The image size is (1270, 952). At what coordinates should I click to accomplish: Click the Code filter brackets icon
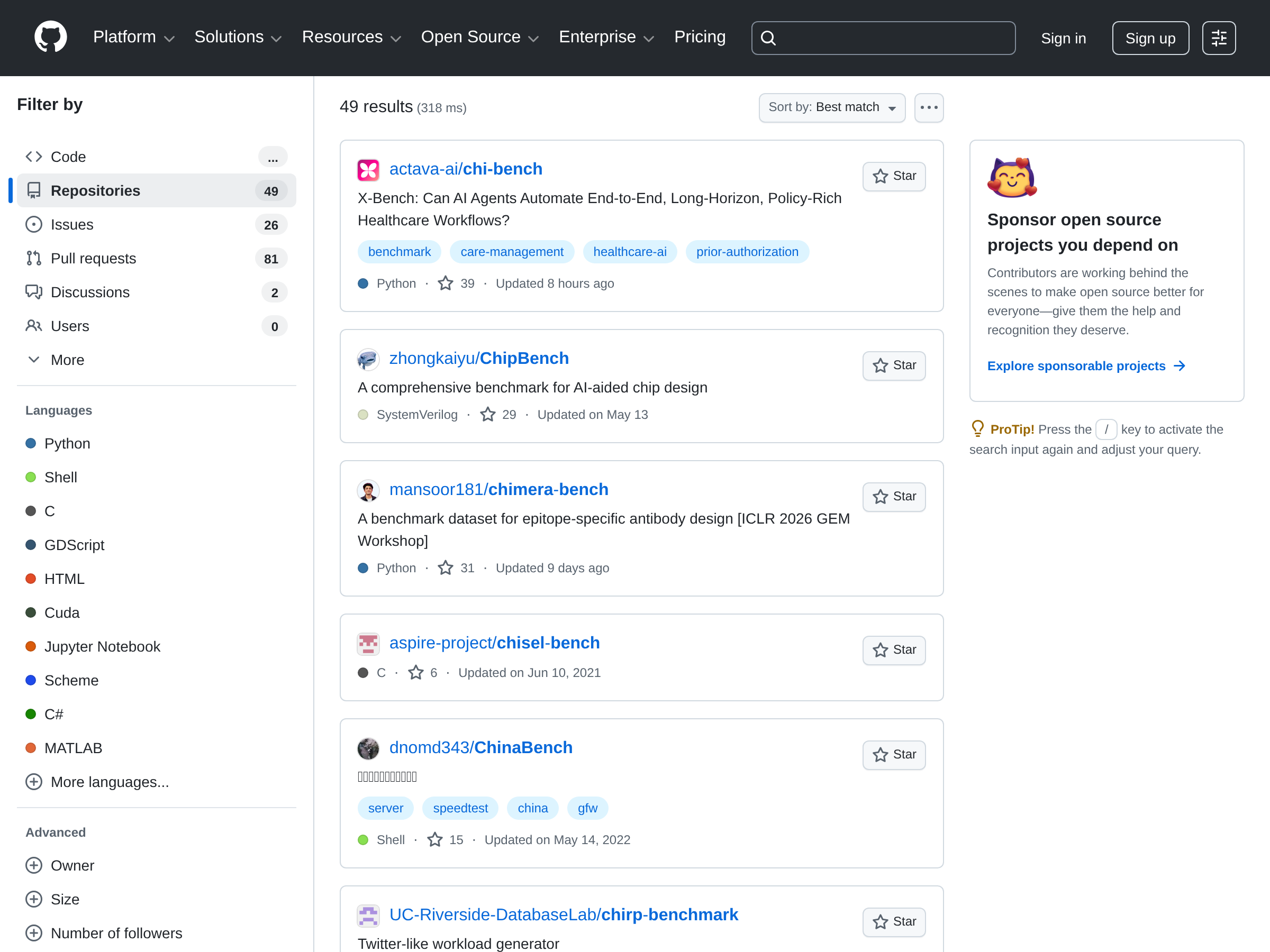tap(34, 157)
